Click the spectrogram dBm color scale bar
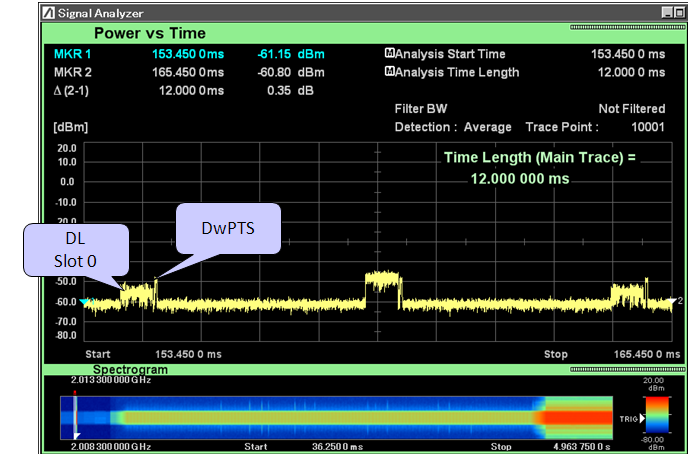Image resolution: width=688 pixels, height=454 pixels. point(656,415)
